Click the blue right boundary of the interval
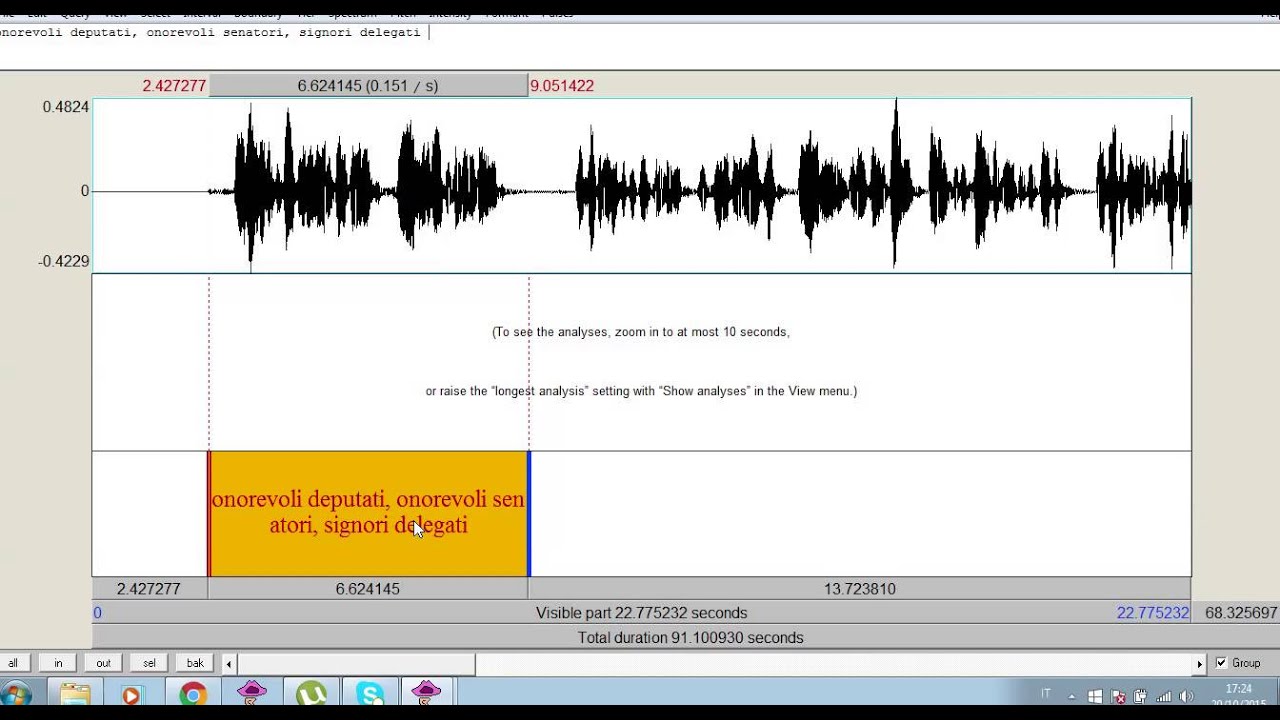 pos(529,513)
